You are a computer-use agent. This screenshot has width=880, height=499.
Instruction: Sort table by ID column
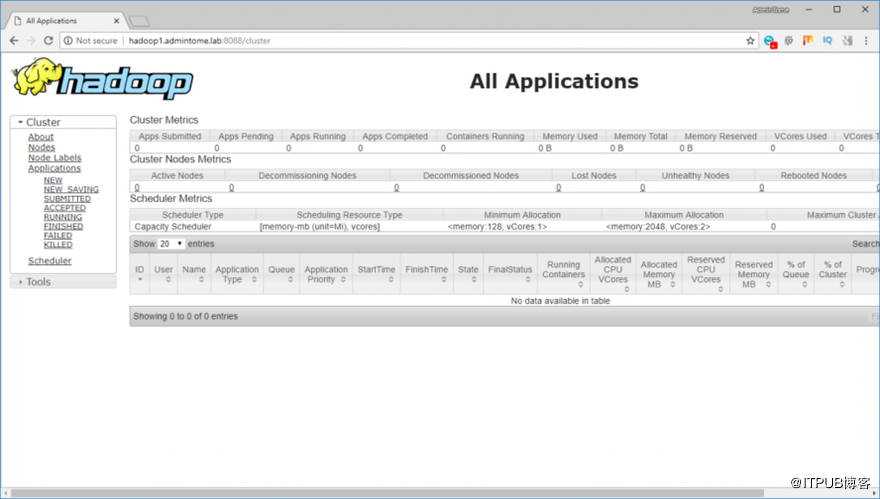(x=140, y=274)
